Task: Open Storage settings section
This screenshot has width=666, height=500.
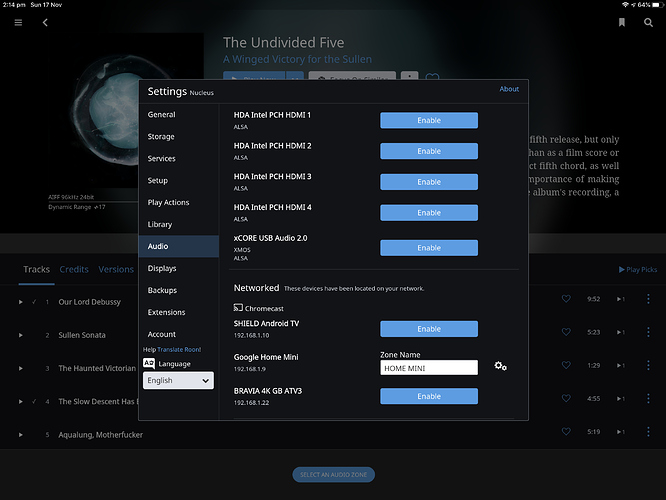Action: coord(179,136)
